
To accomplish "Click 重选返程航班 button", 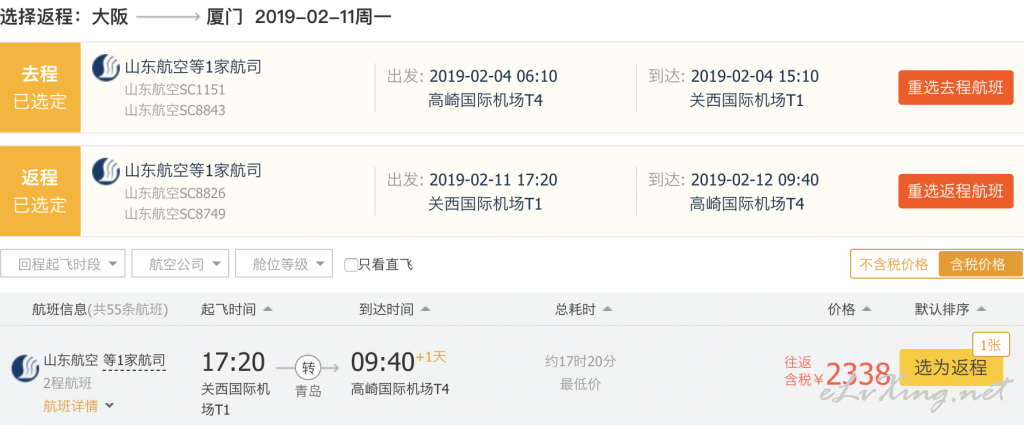I will coord(955,191).
